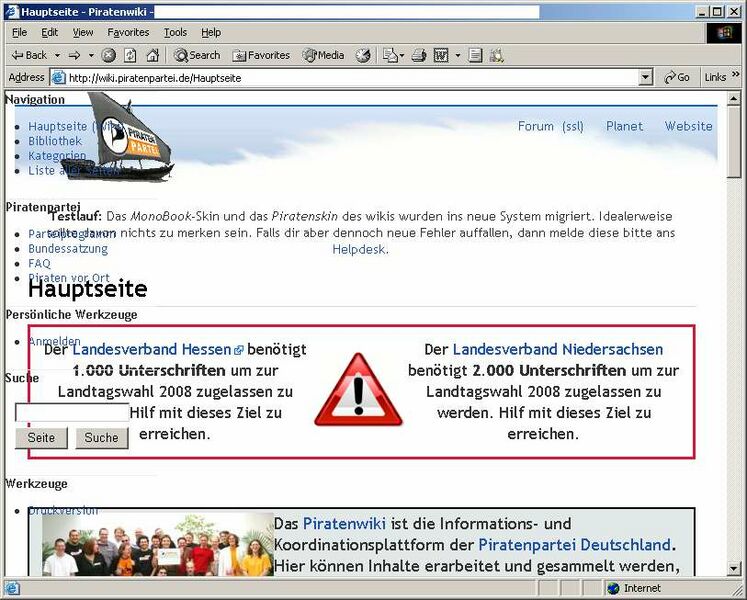Screen dimensions: 747x600
Task: Open the Tools menu
Action: [175, 32]
